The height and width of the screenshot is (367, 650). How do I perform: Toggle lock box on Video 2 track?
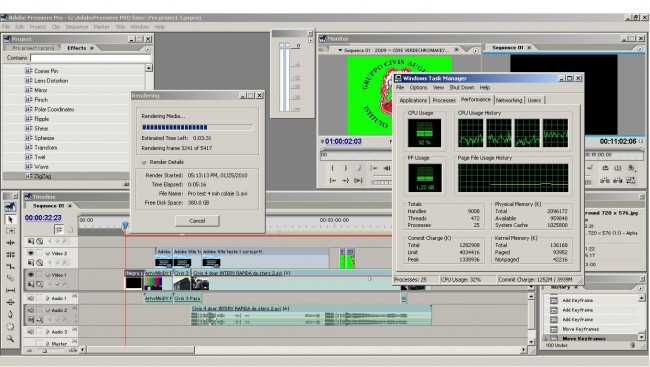tap(39, 253)
